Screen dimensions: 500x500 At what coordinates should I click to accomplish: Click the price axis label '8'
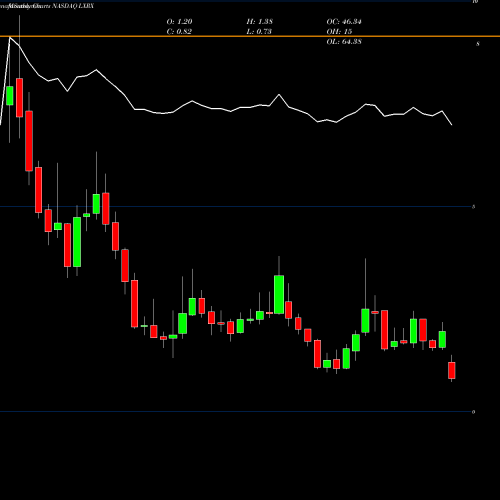478,44
